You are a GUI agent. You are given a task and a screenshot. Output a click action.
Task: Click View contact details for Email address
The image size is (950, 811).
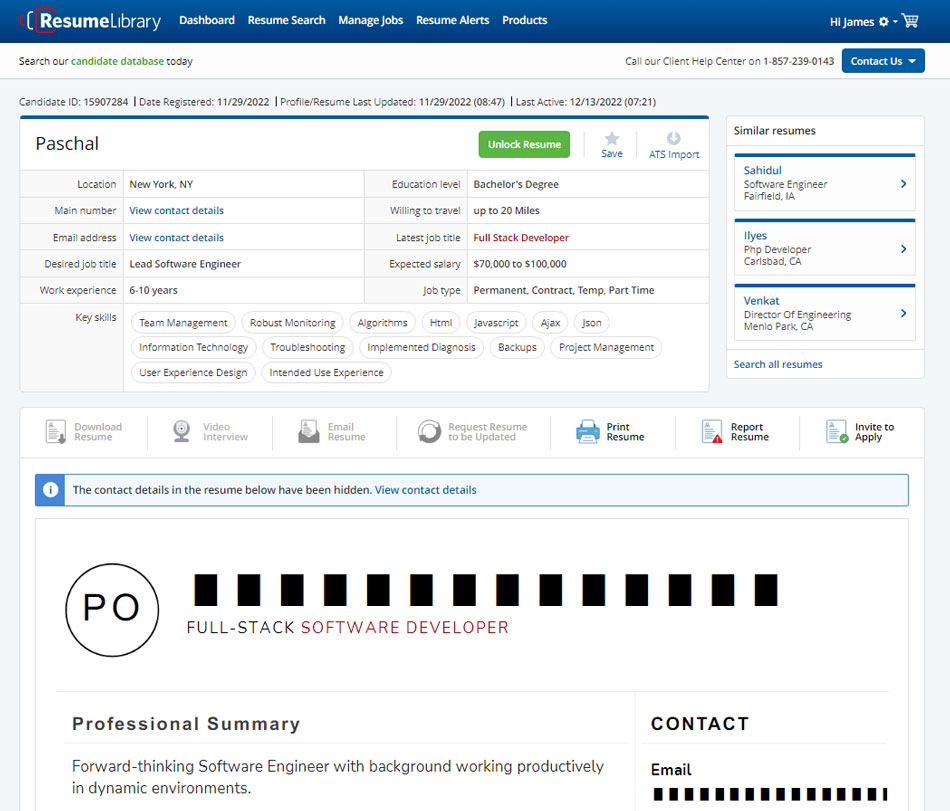click(x=176, y=238)
